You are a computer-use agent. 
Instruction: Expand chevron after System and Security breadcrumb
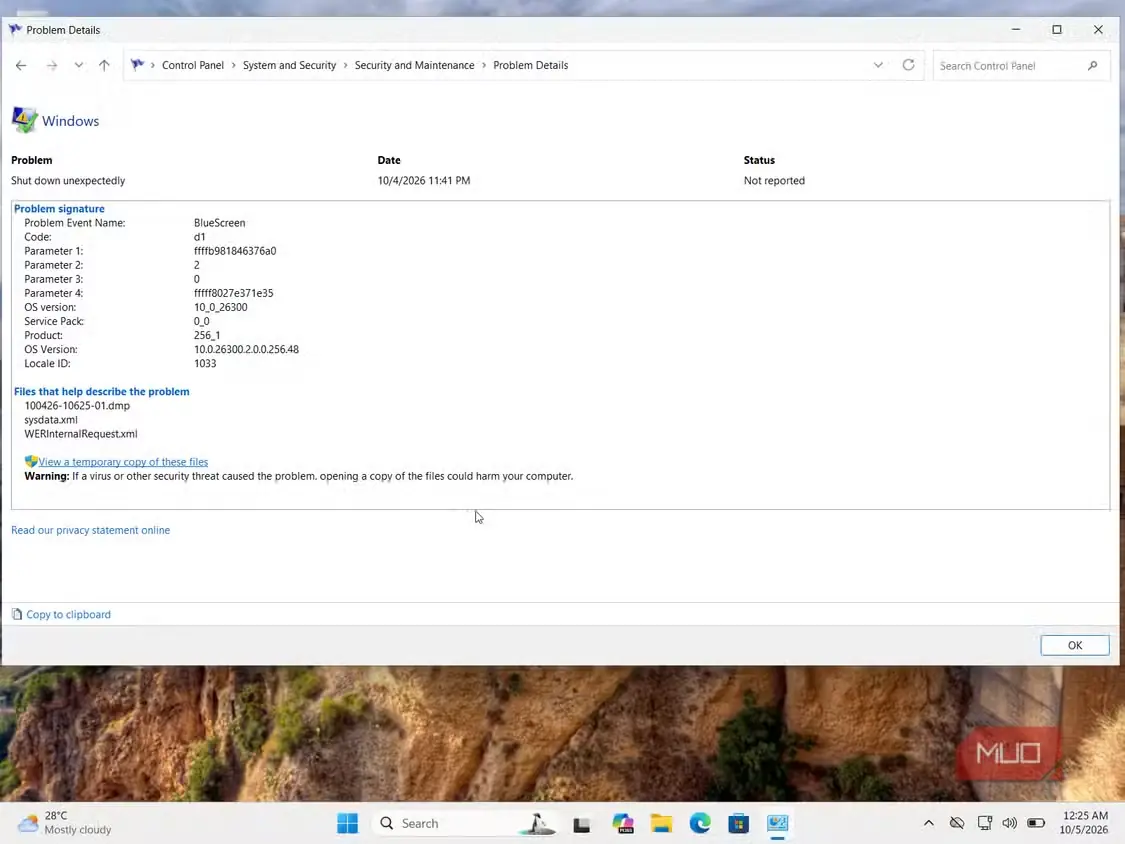(x=345, y=65)
